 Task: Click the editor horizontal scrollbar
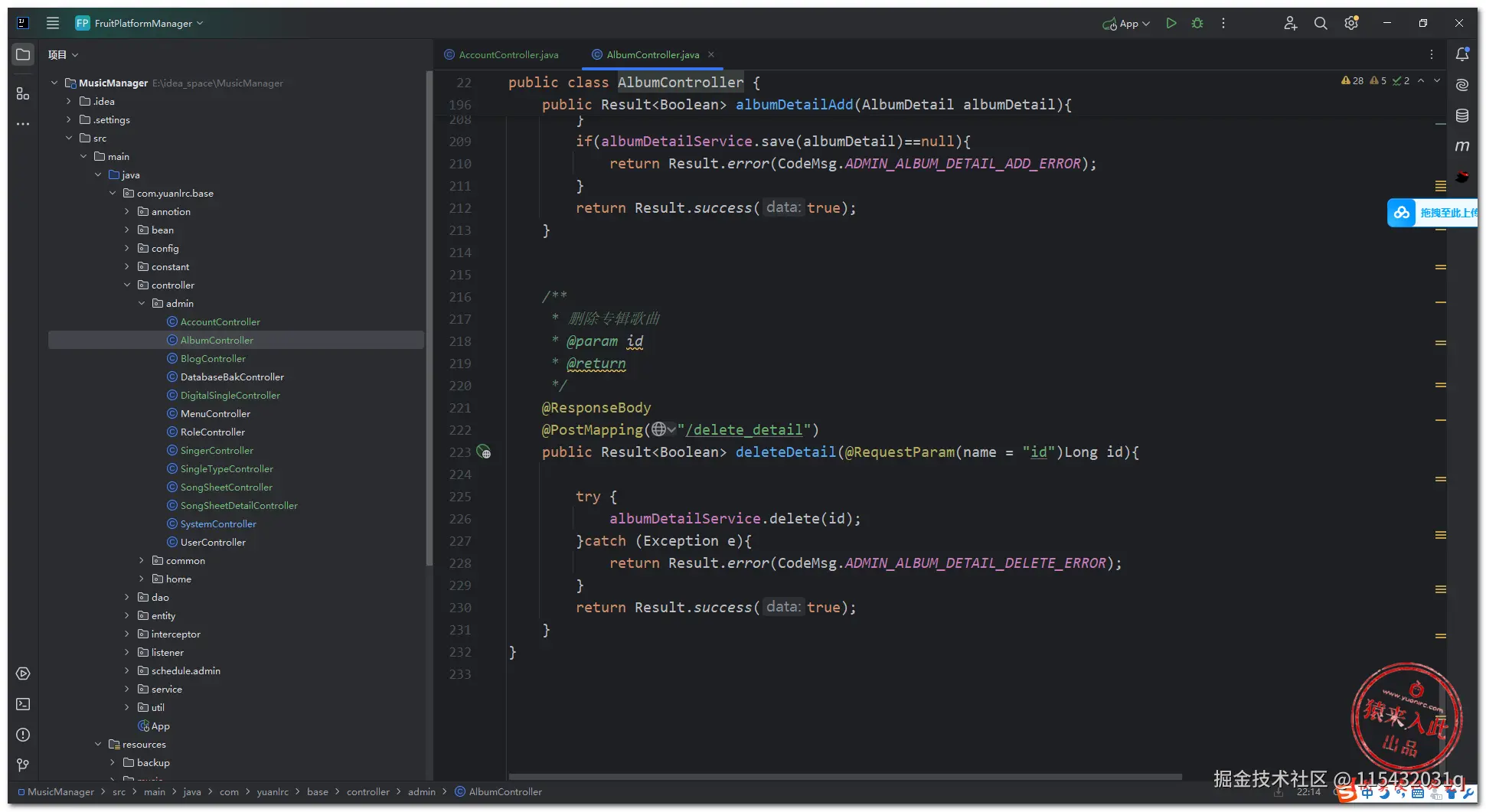point(845,776)
